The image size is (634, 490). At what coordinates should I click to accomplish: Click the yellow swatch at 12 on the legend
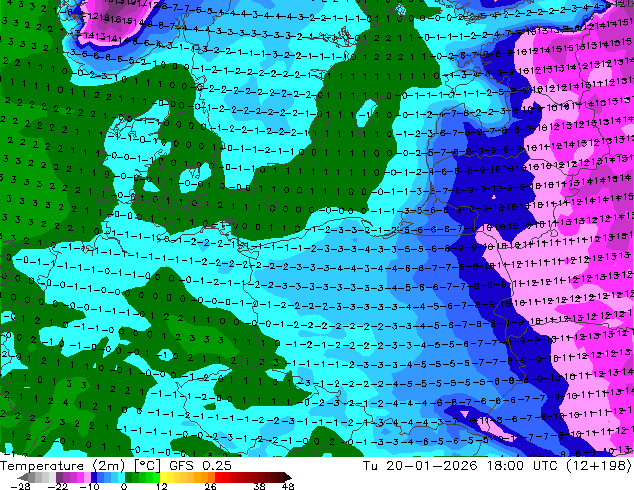(x=163, y=477)
